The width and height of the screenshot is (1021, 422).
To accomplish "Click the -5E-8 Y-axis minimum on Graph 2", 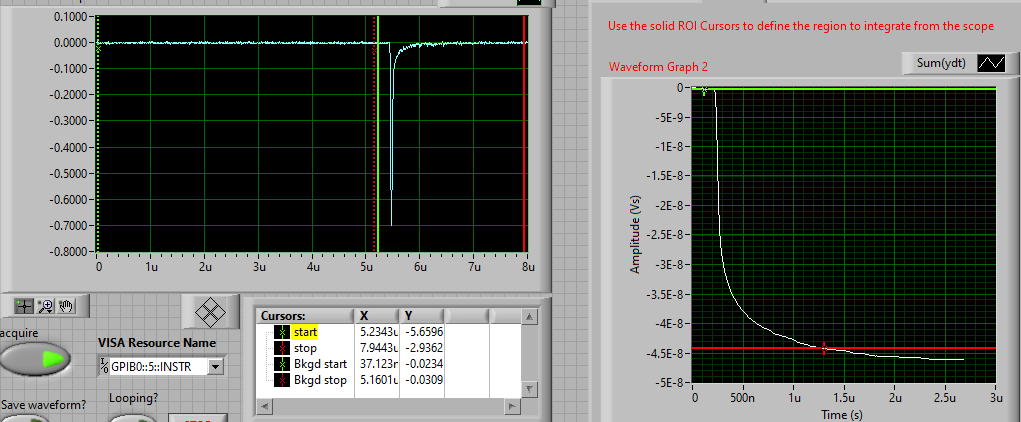I will click(672, 382).
